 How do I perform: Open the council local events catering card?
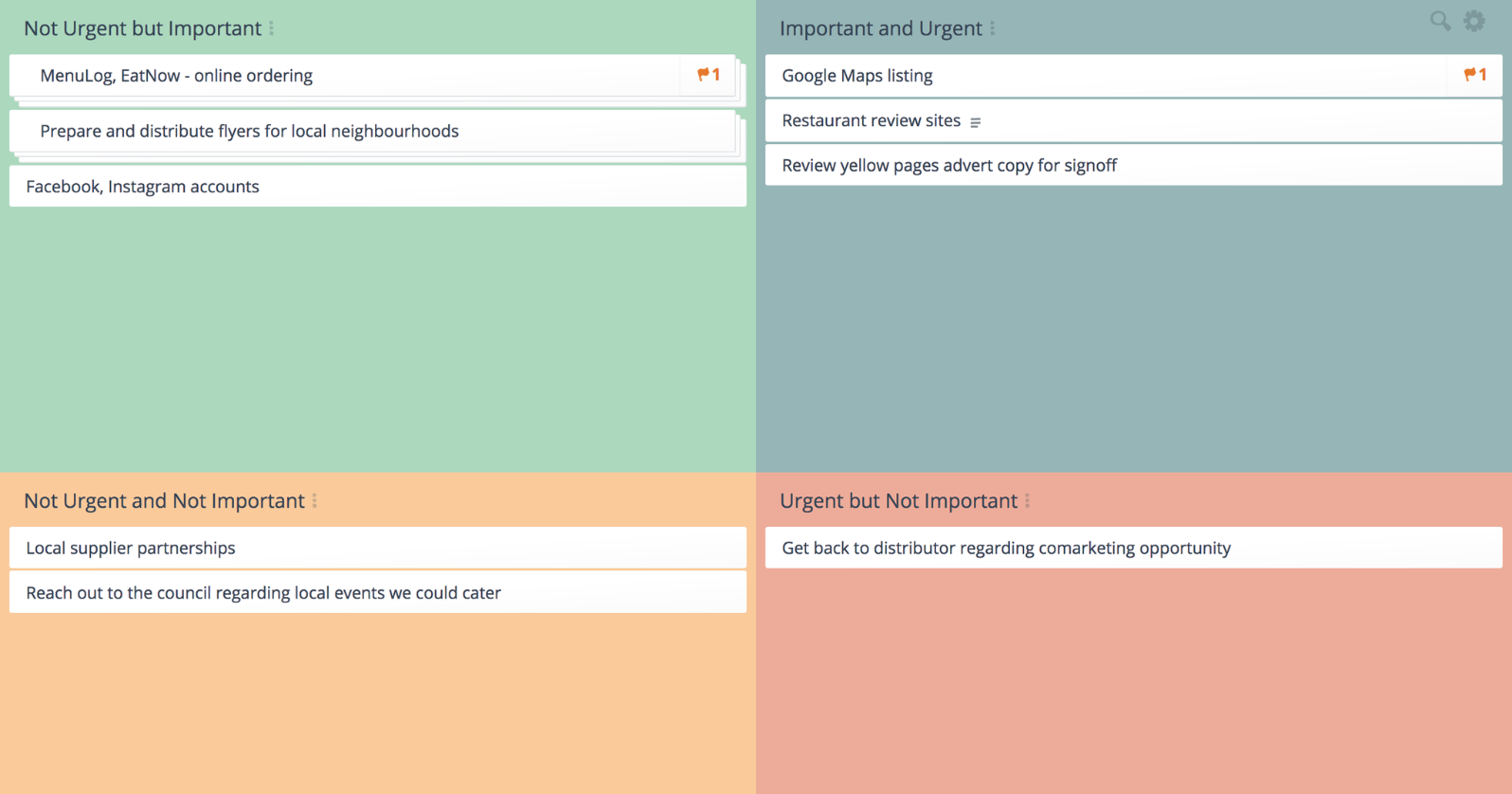pyautogui.click(x=263, y=593)
